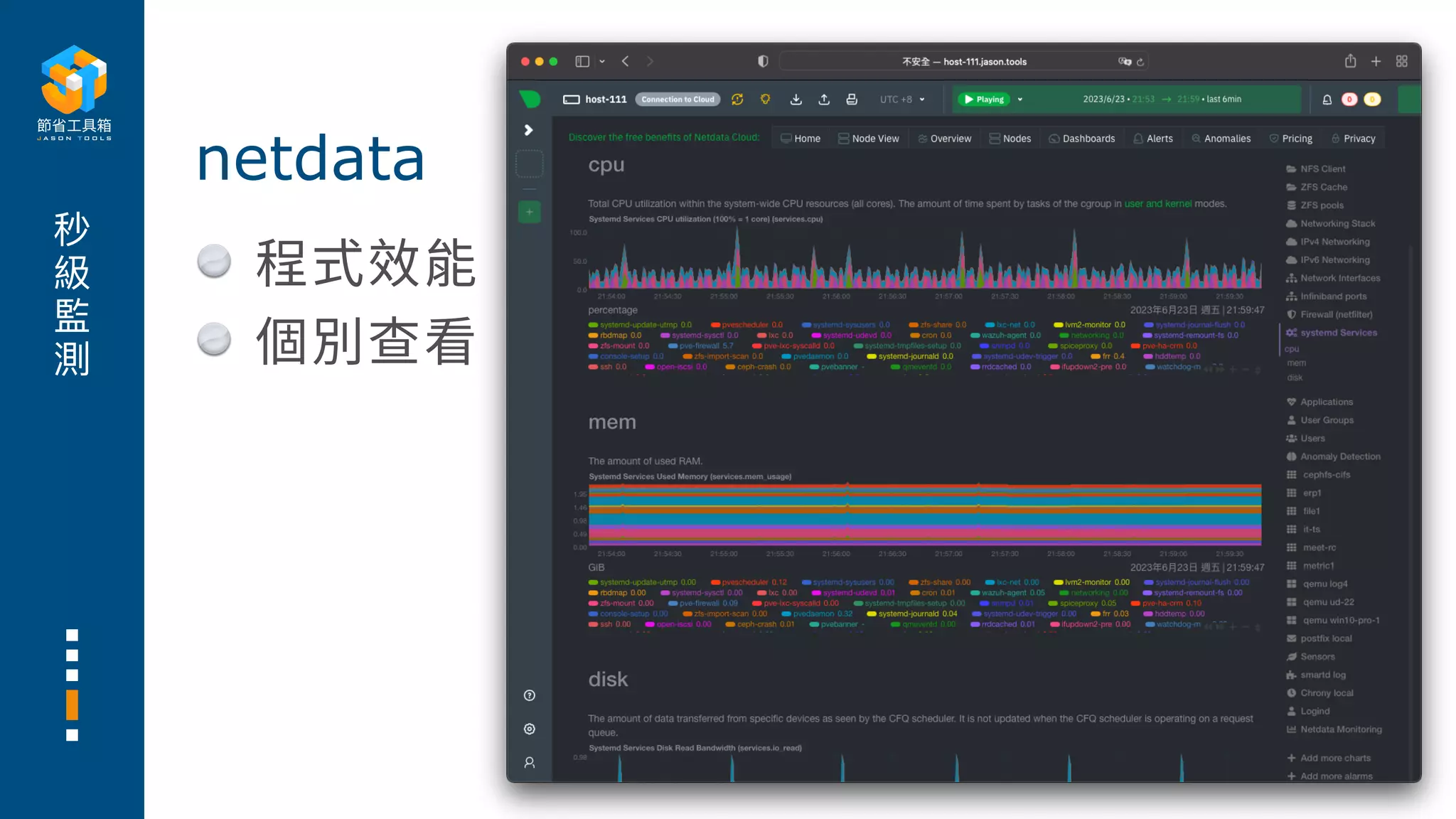Select Firewall (netfilter) in the right menu
1456x819 pixels.
1329,314
